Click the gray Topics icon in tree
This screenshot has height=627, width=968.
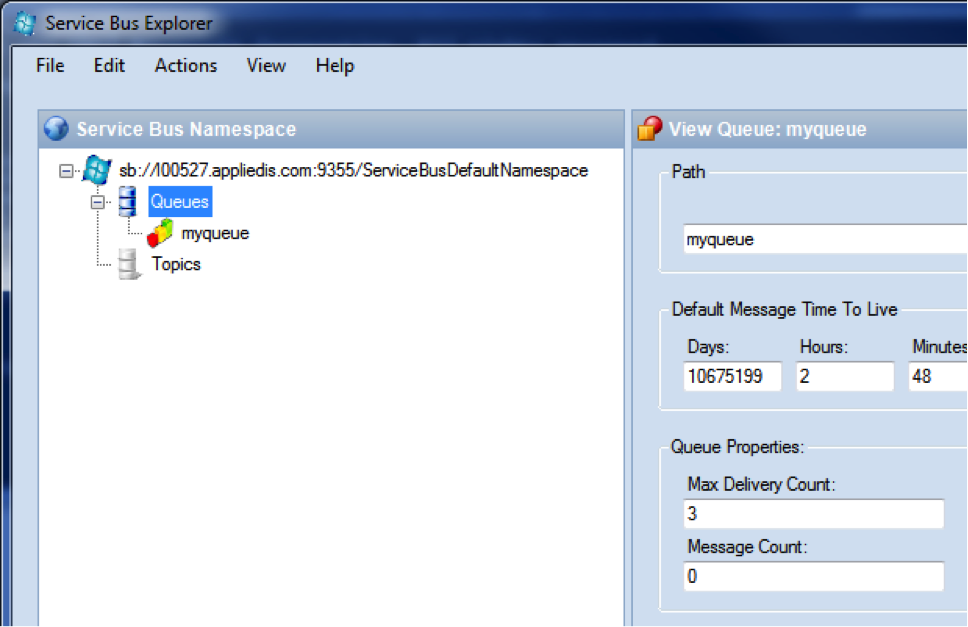pyautogui.click(x=129, y=265)
